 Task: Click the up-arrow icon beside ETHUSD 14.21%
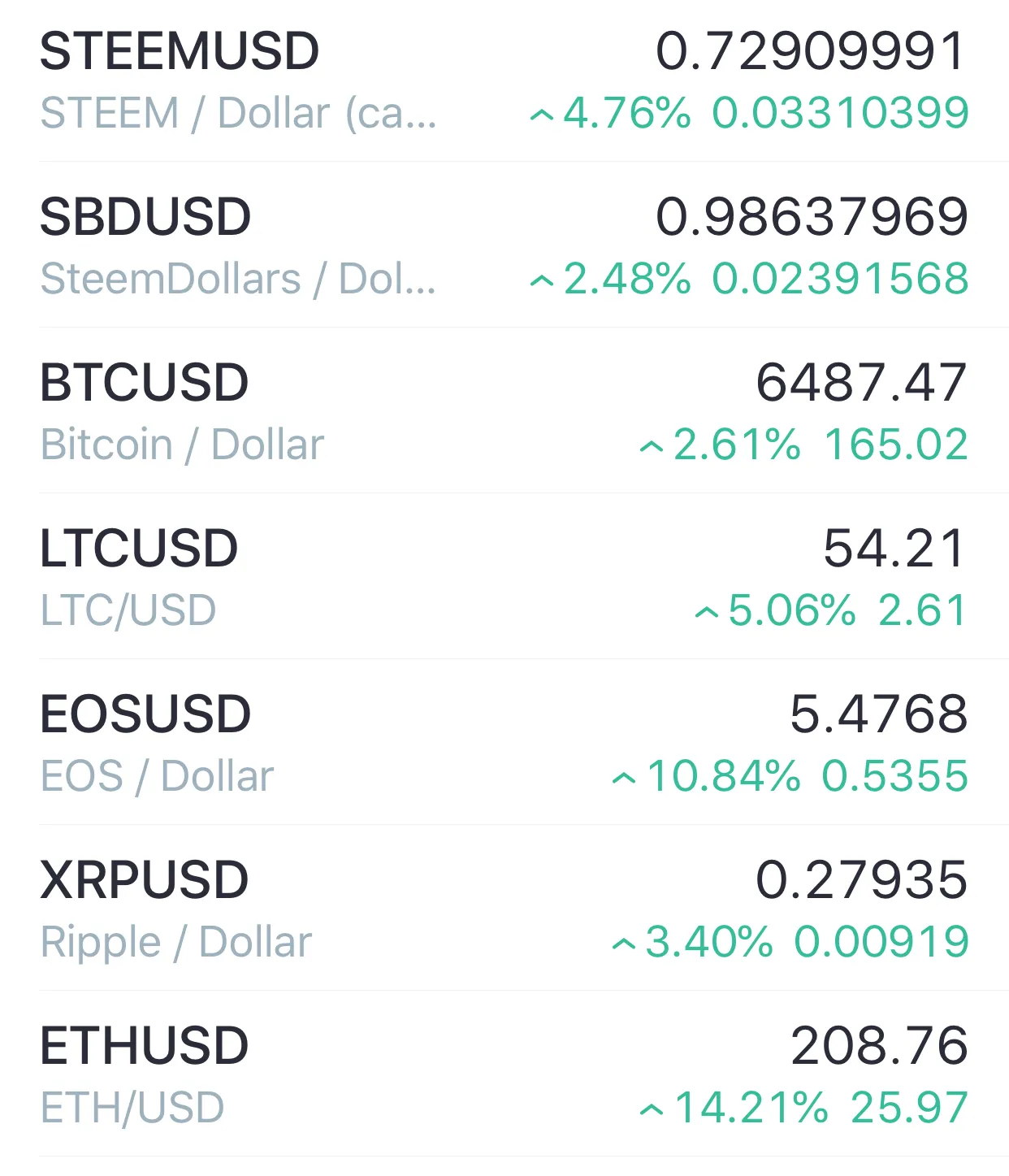point(652,1111)
